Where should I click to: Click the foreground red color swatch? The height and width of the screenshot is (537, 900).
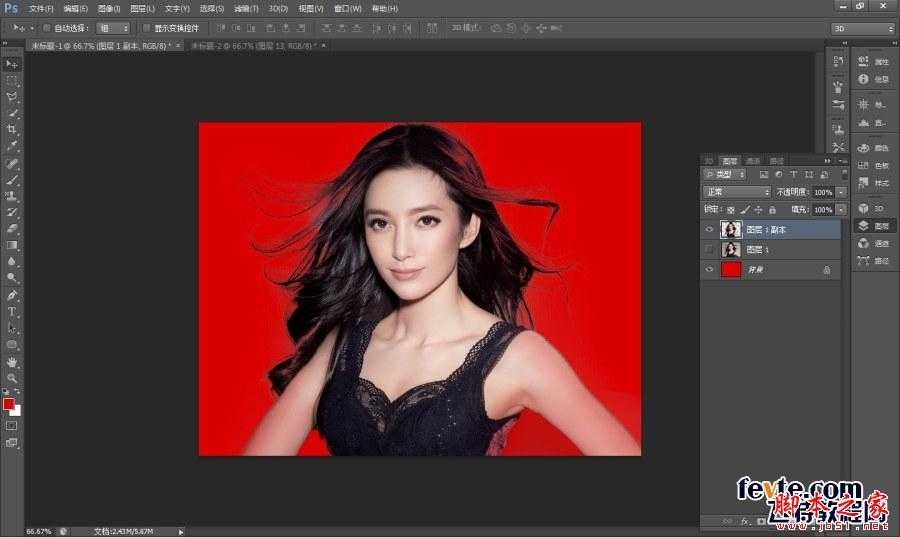click(x=8, y=404)
